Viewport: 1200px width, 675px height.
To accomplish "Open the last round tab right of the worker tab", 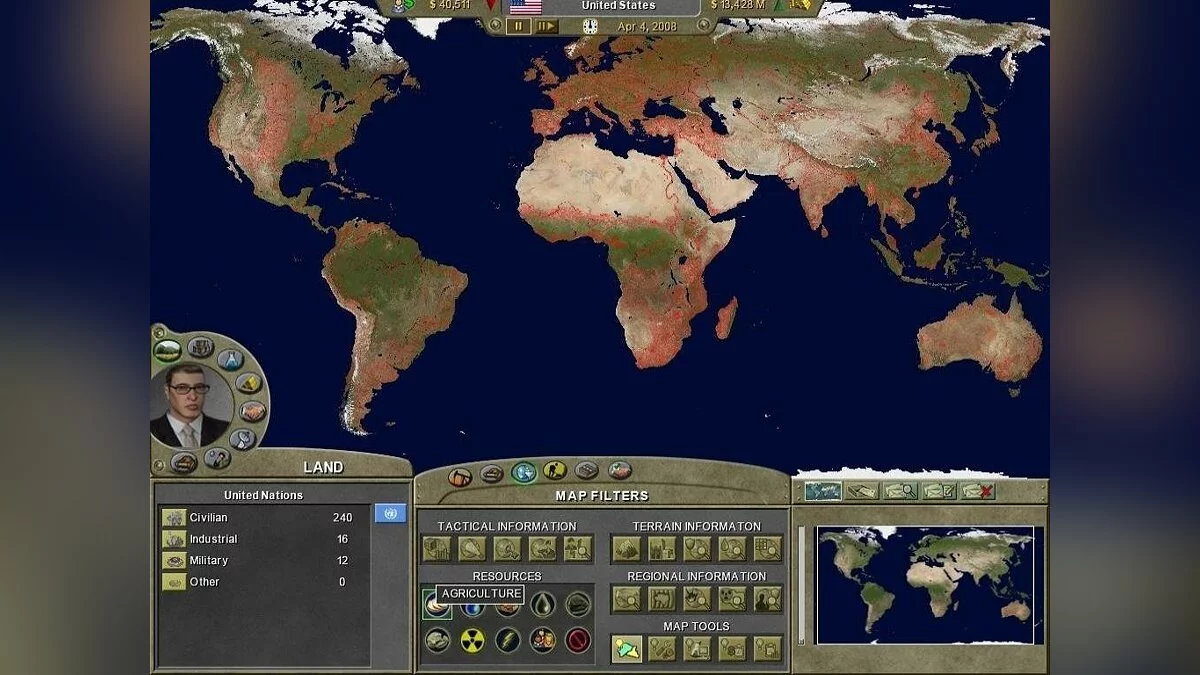I will [620, 470].
